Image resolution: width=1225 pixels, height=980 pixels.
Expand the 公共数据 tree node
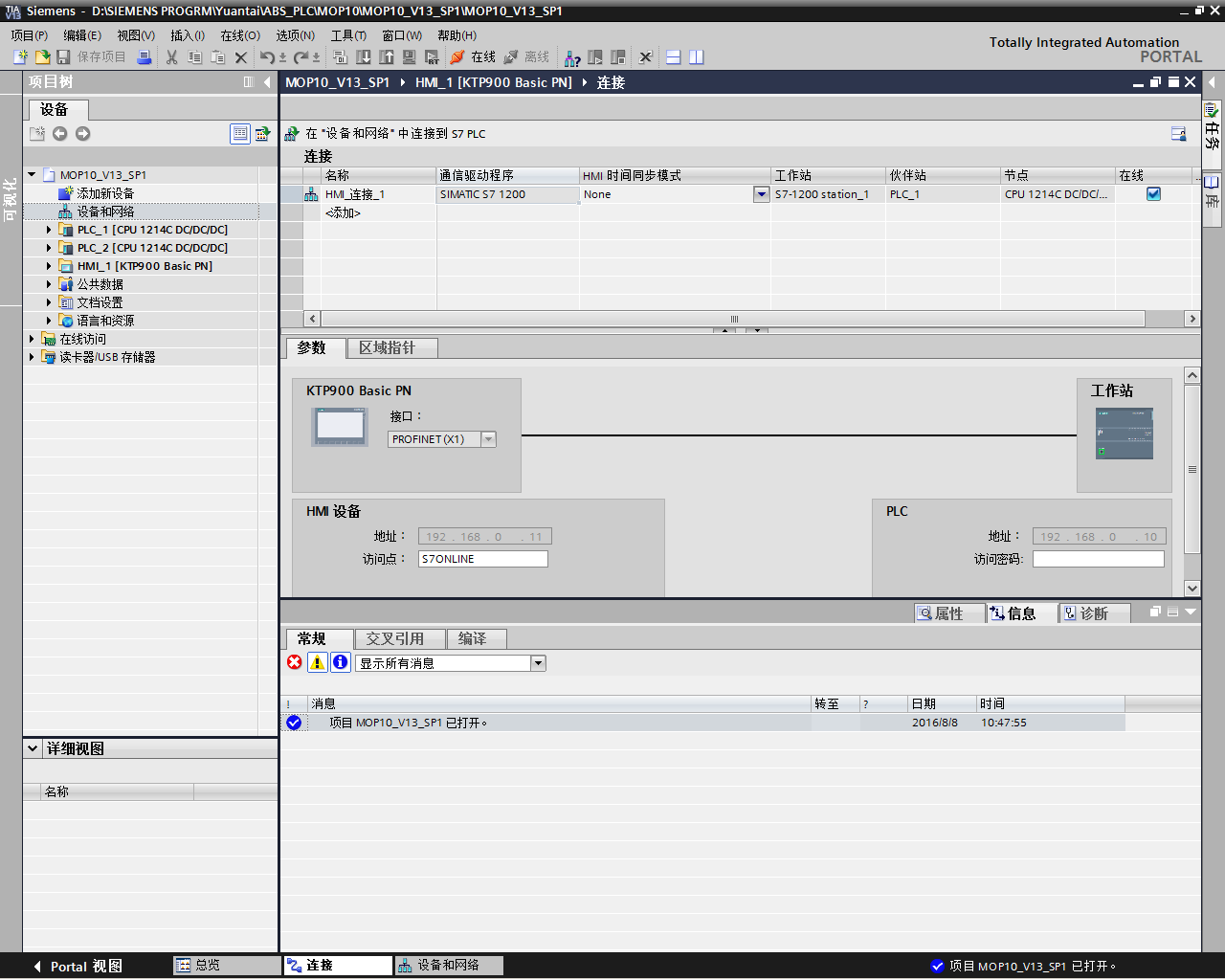pyautogui.click(x=49, y=284)
